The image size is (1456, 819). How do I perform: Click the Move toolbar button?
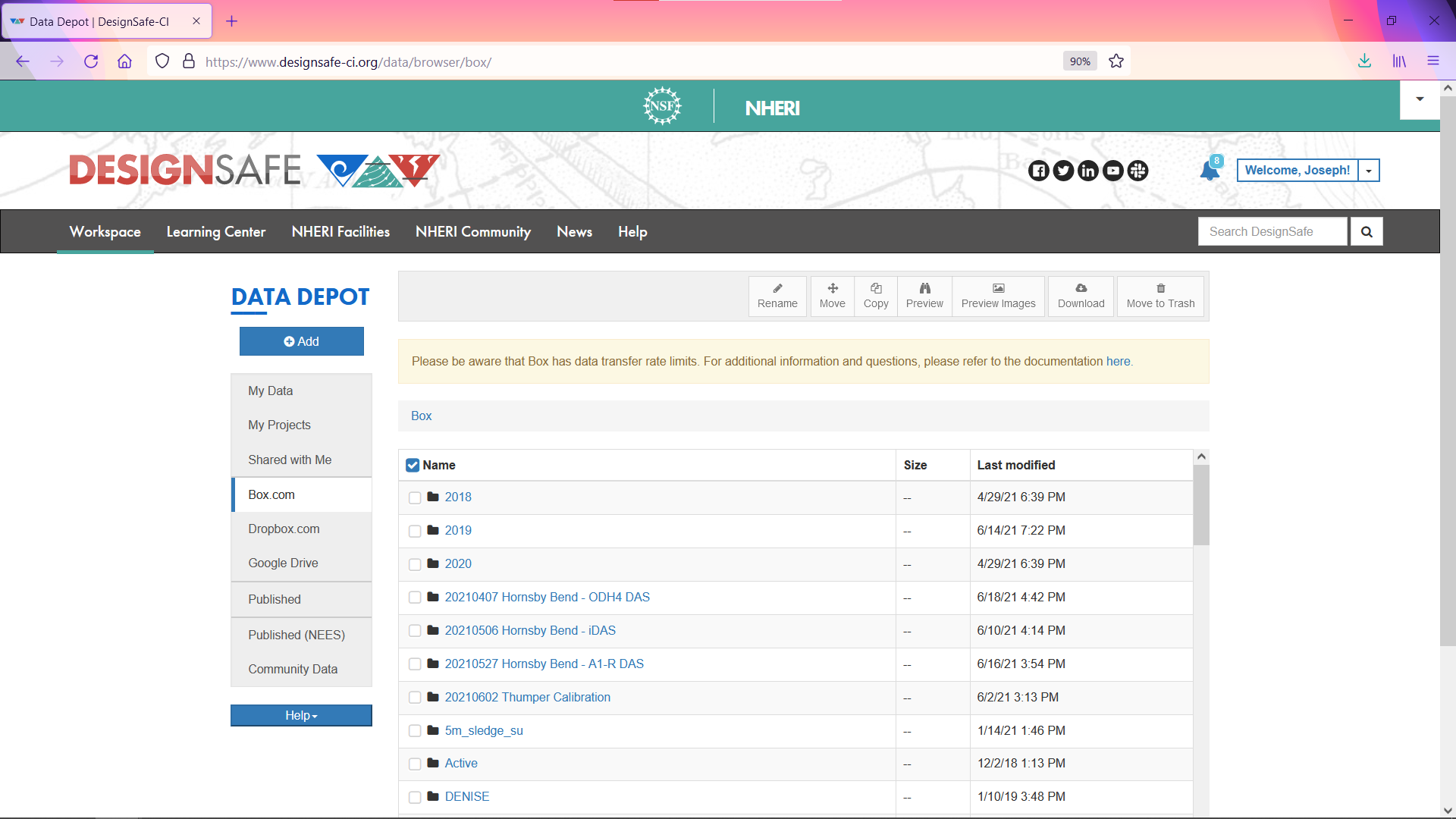click(832, 296)
